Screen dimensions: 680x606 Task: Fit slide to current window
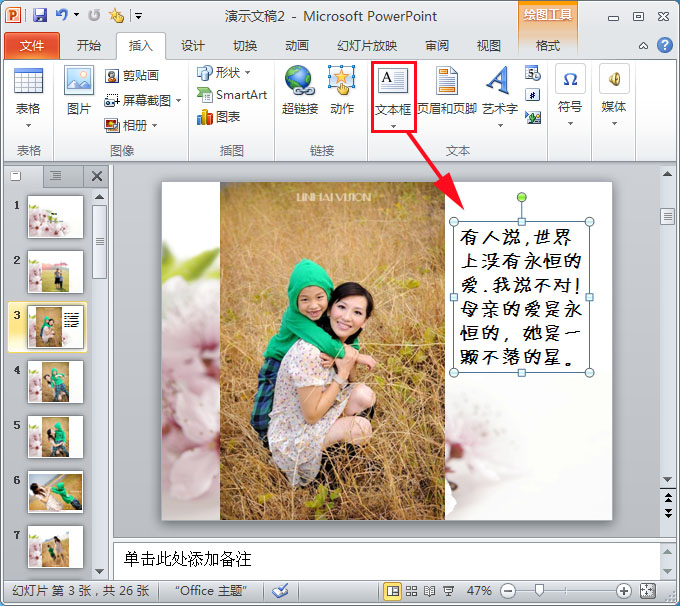click(647, 591)
